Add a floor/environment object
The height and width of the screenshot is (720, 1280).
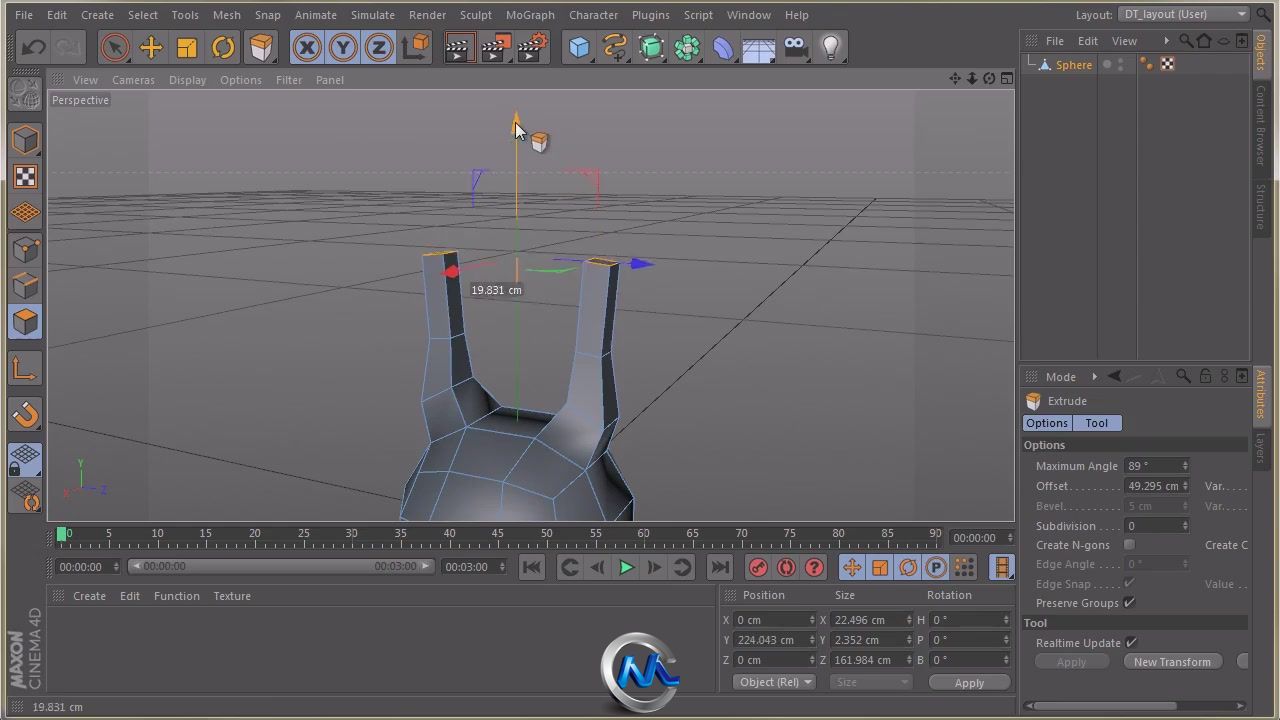pos(759,47)
